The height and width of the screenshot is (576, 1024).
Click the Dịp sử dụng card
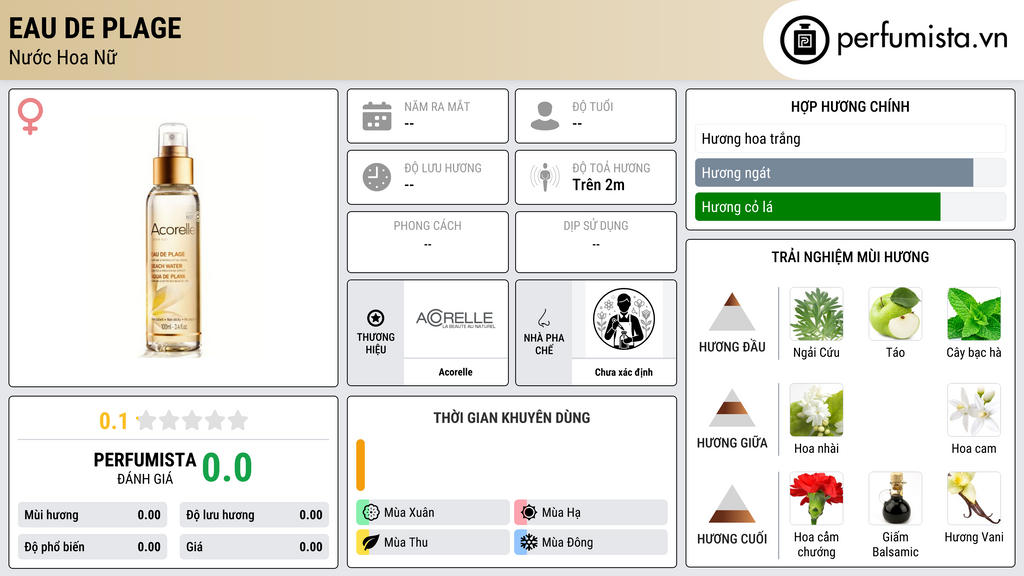coord(596,242)
